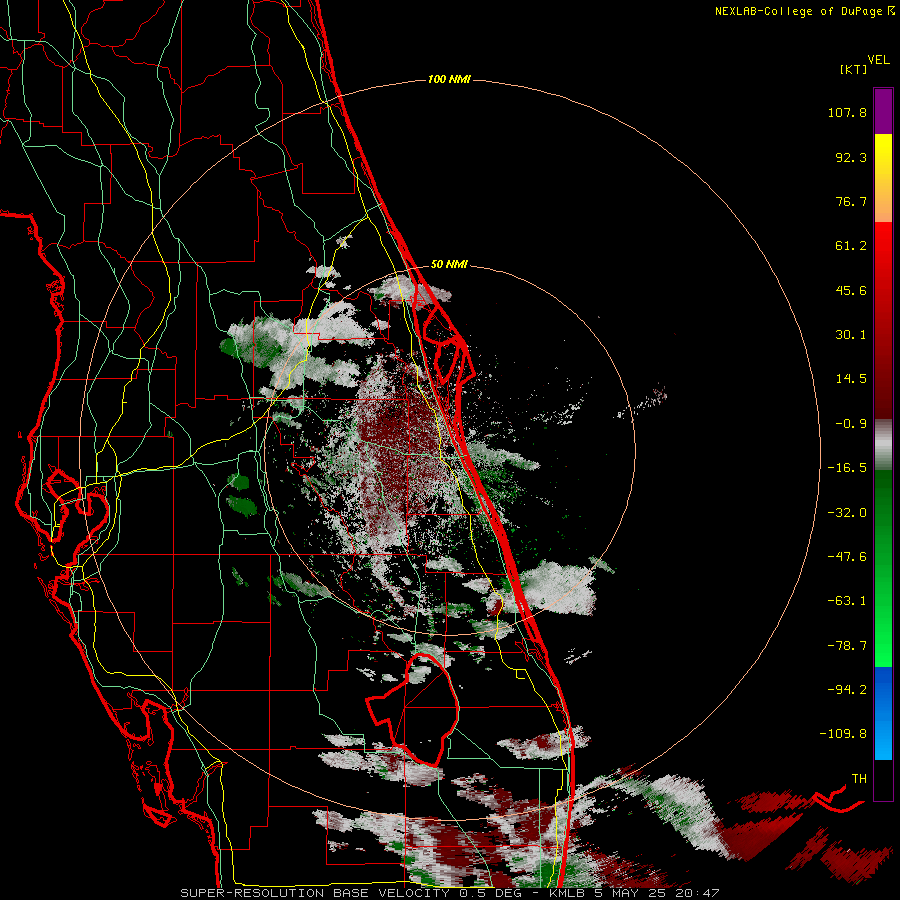Click the yellow-orange segment of color bar
This screenshot has width=900, height=900.
click(x=883, y=178)
